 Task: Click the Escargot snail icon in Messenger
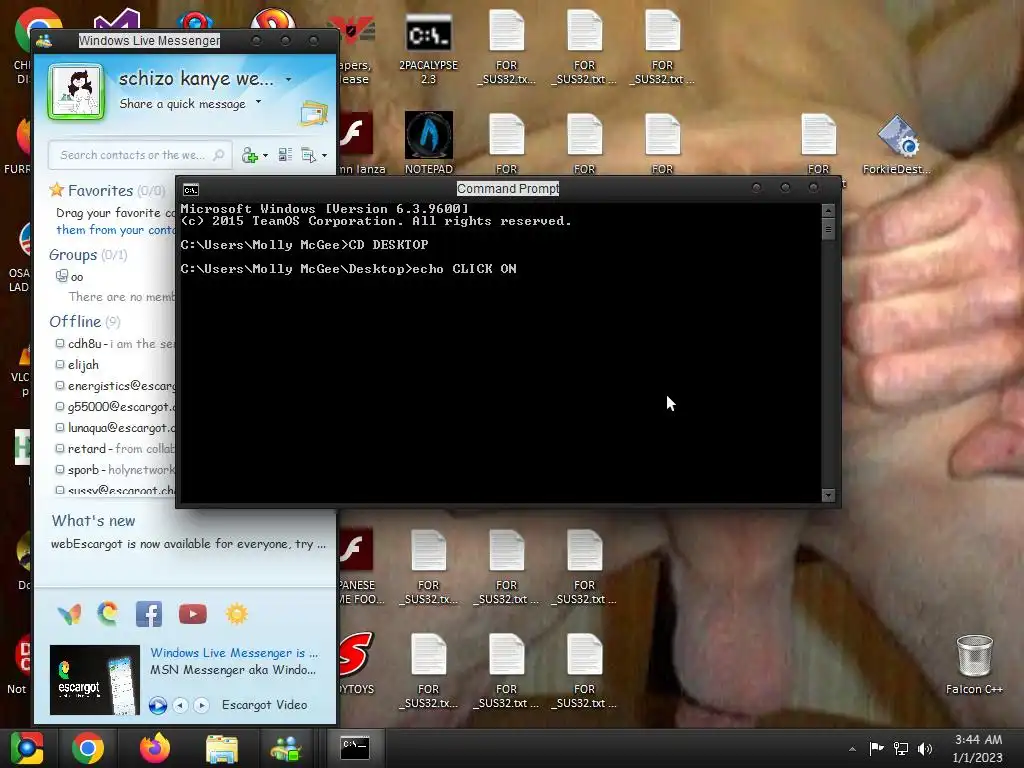pos(108,613)
